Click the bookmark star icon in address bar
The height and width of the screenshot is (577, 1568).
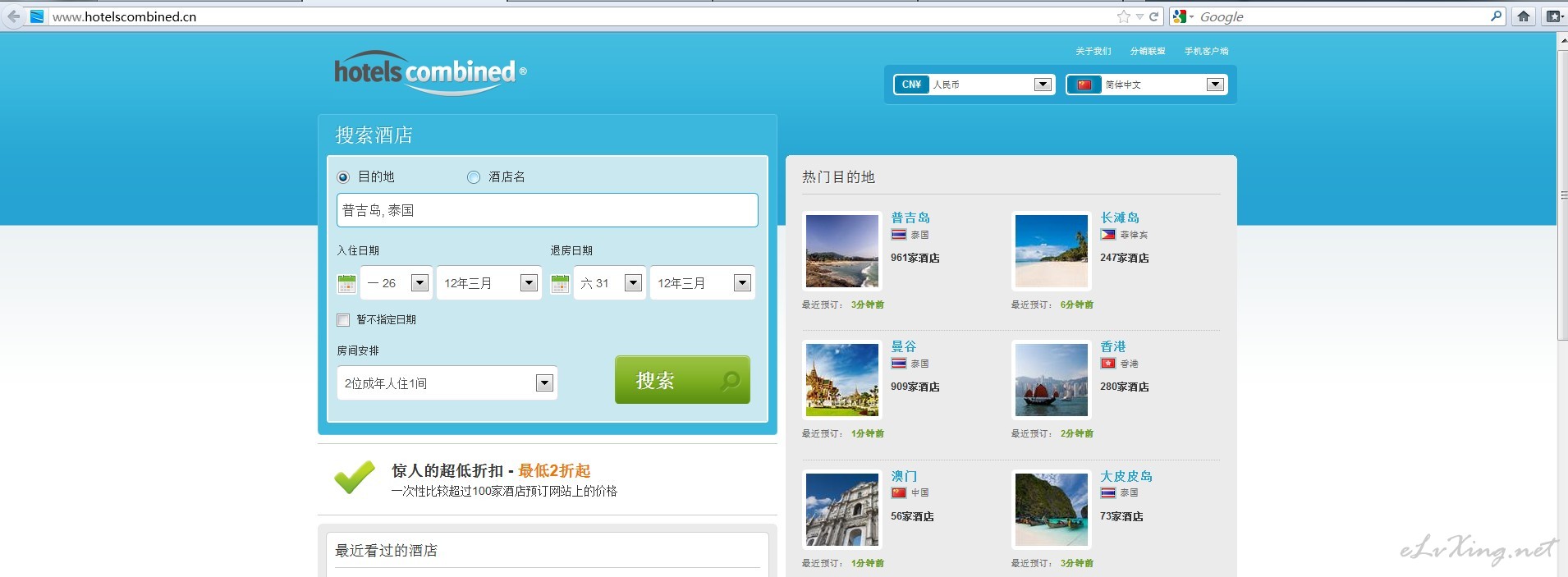click(x=1123, y=16)
